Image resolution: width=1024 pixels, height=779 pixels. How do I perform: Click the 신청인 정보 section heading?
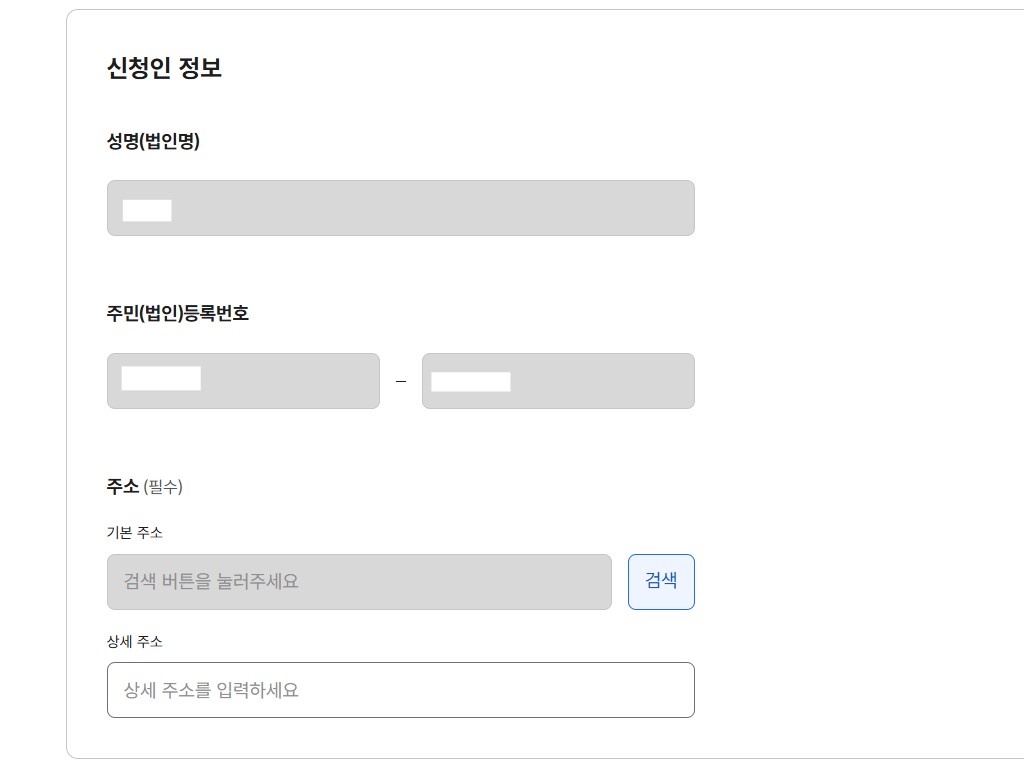tap(165, 69)
